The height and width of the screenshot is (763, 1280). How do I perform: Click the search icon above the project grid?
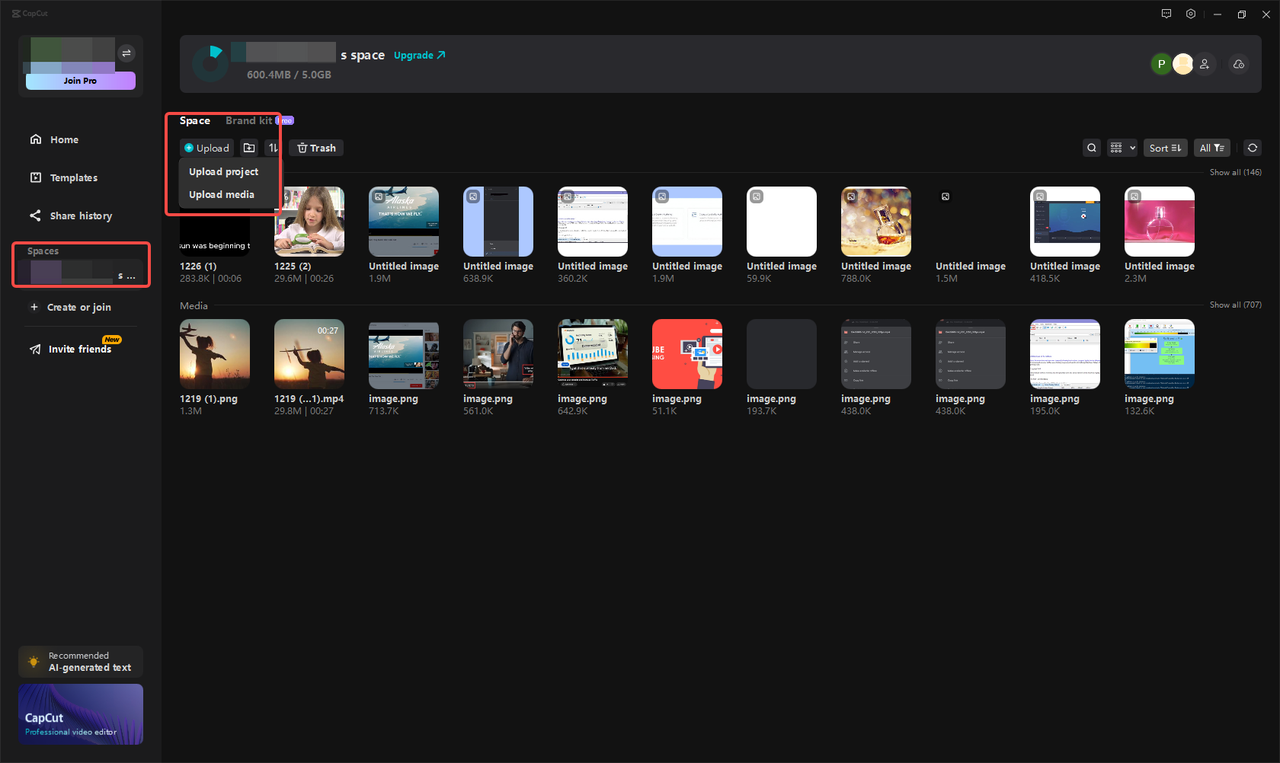(1091, 147)
